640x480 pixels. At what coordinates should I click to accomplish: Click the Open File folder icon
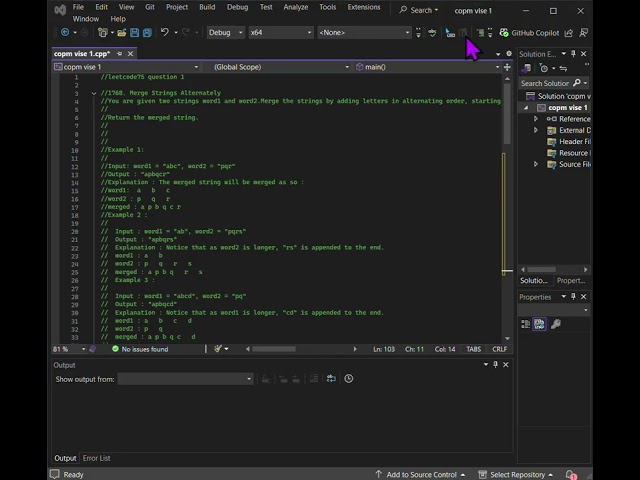(x=121, y=33)
